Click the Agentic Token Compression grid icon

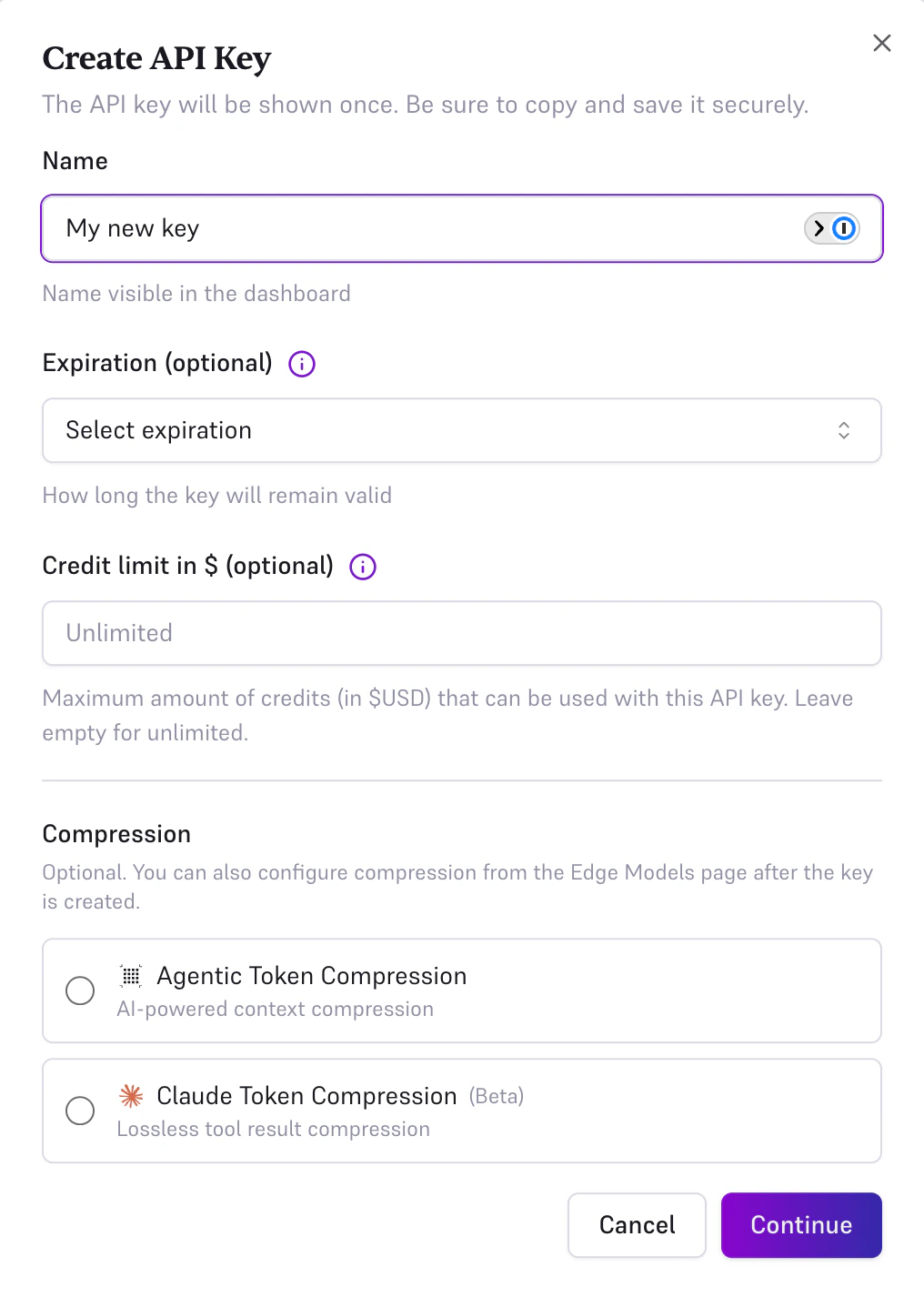coord(130,975)
